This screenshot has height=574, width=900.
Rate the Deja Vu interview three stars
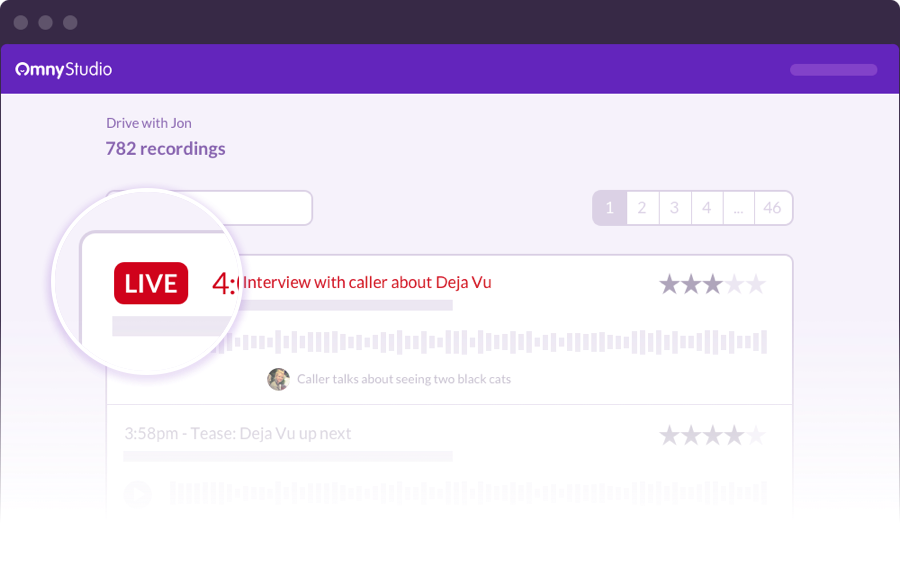[x=713, y=284]
